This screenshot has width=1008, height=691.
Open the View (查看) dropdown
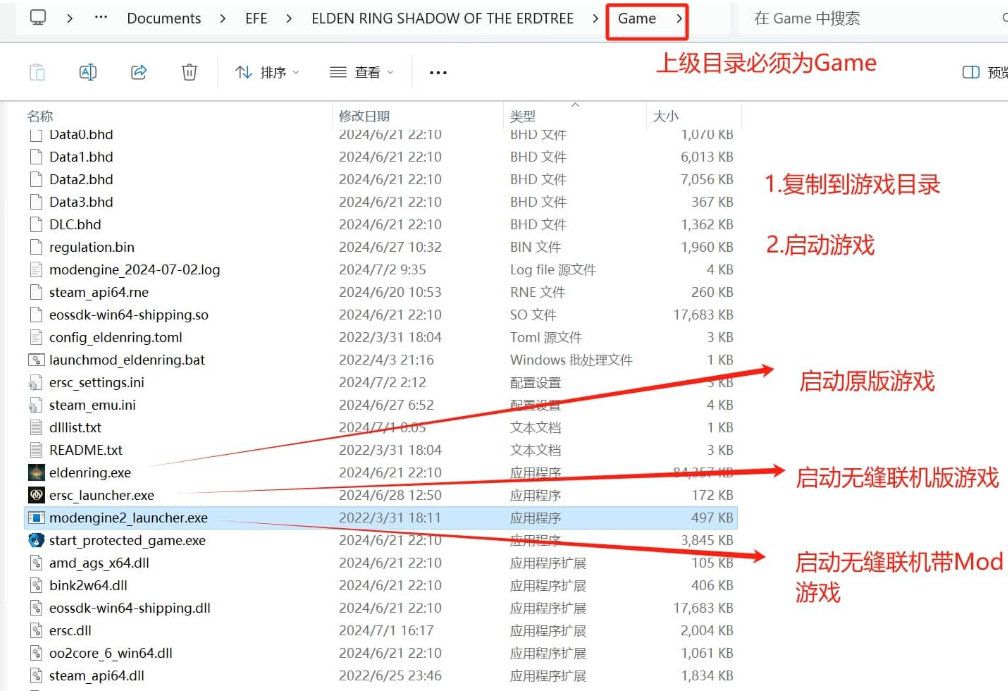361,72
